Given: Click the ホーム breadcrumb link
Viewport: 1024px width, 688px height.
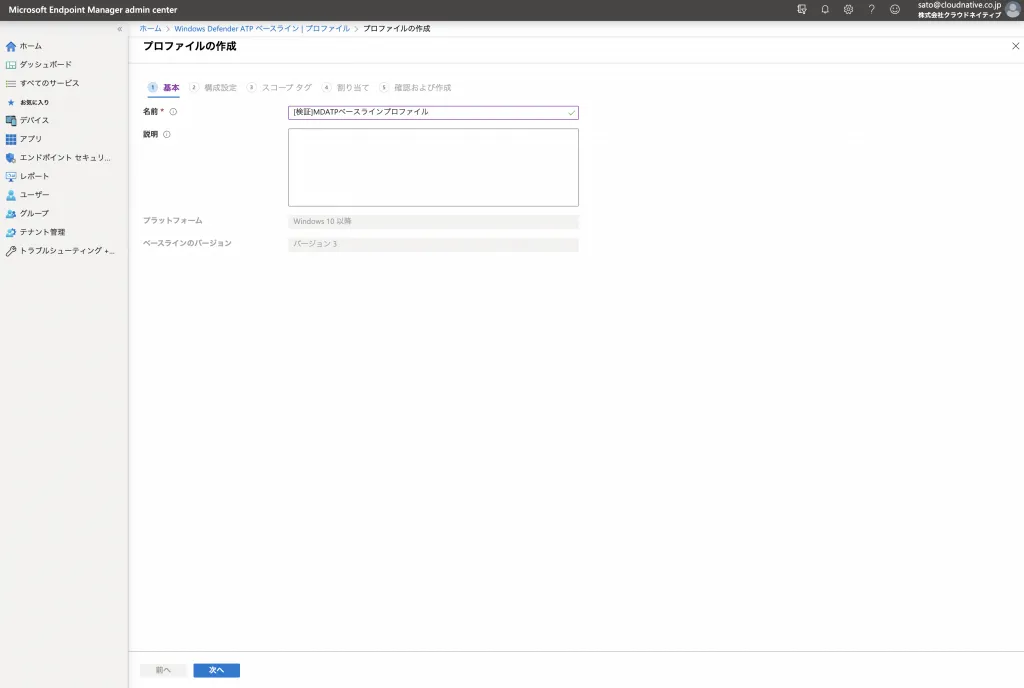Looking at the screenshot, I should click(x=150, y=29).
